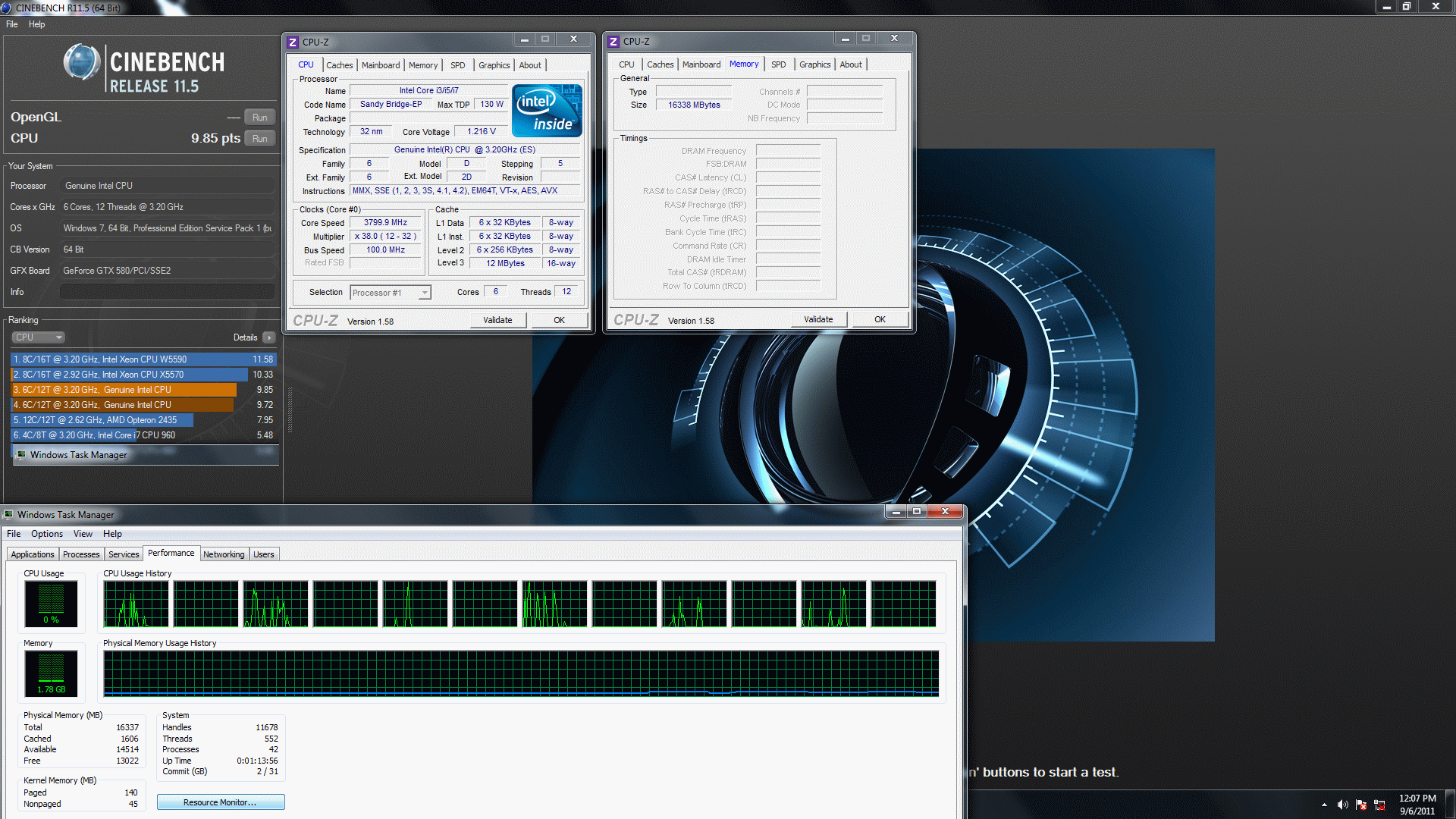The width and height of the screenshot is (1456, 819).
Task: Open the Graphics tab in right CPU-Z
Action: click(814, 64)
